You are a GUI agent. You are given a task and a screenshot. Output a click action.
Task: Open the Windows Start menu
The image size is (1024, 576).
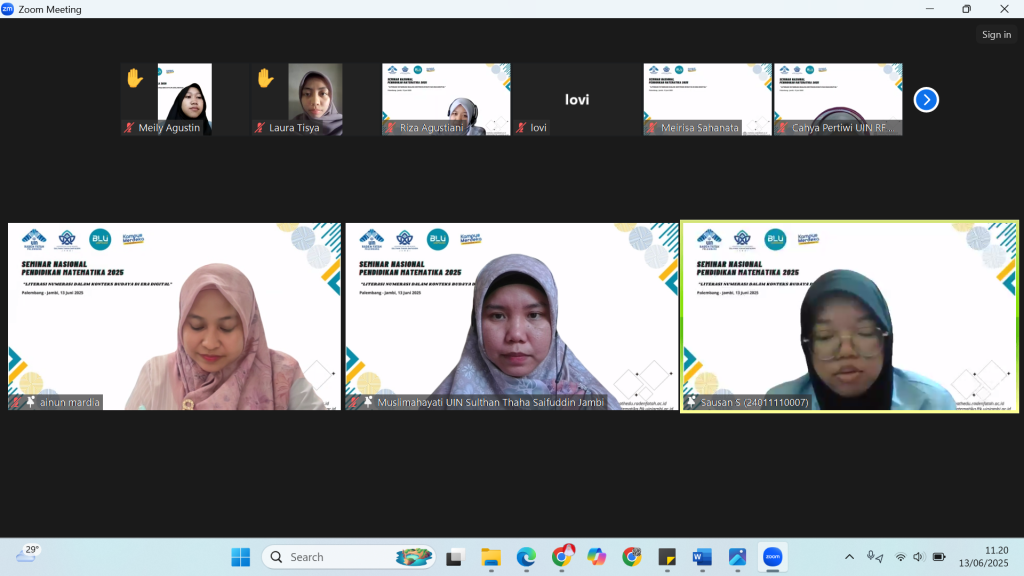click(x=241, y=557)
